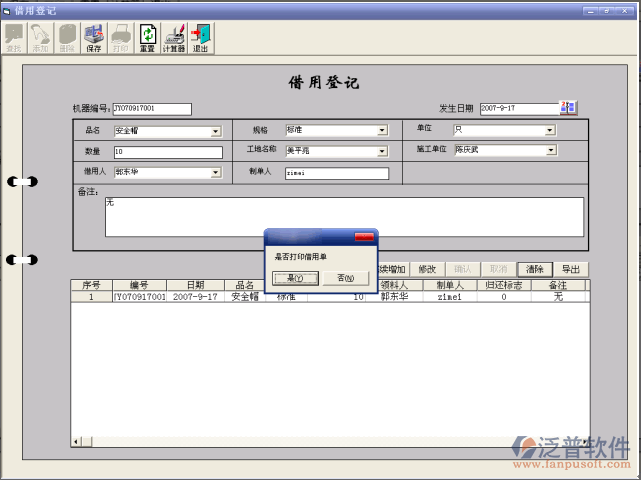Click the 保存 (Save) toolbar icon
Image resolution: width=641 pixels, height=480 pixels.
click(94, 38)
